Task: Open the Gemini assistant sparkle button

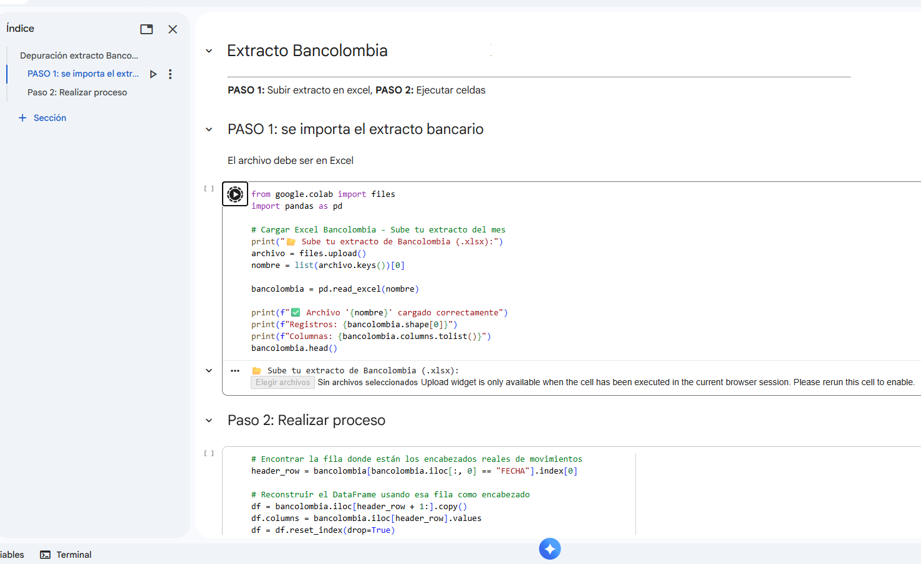Action: (x=550, y=549)
